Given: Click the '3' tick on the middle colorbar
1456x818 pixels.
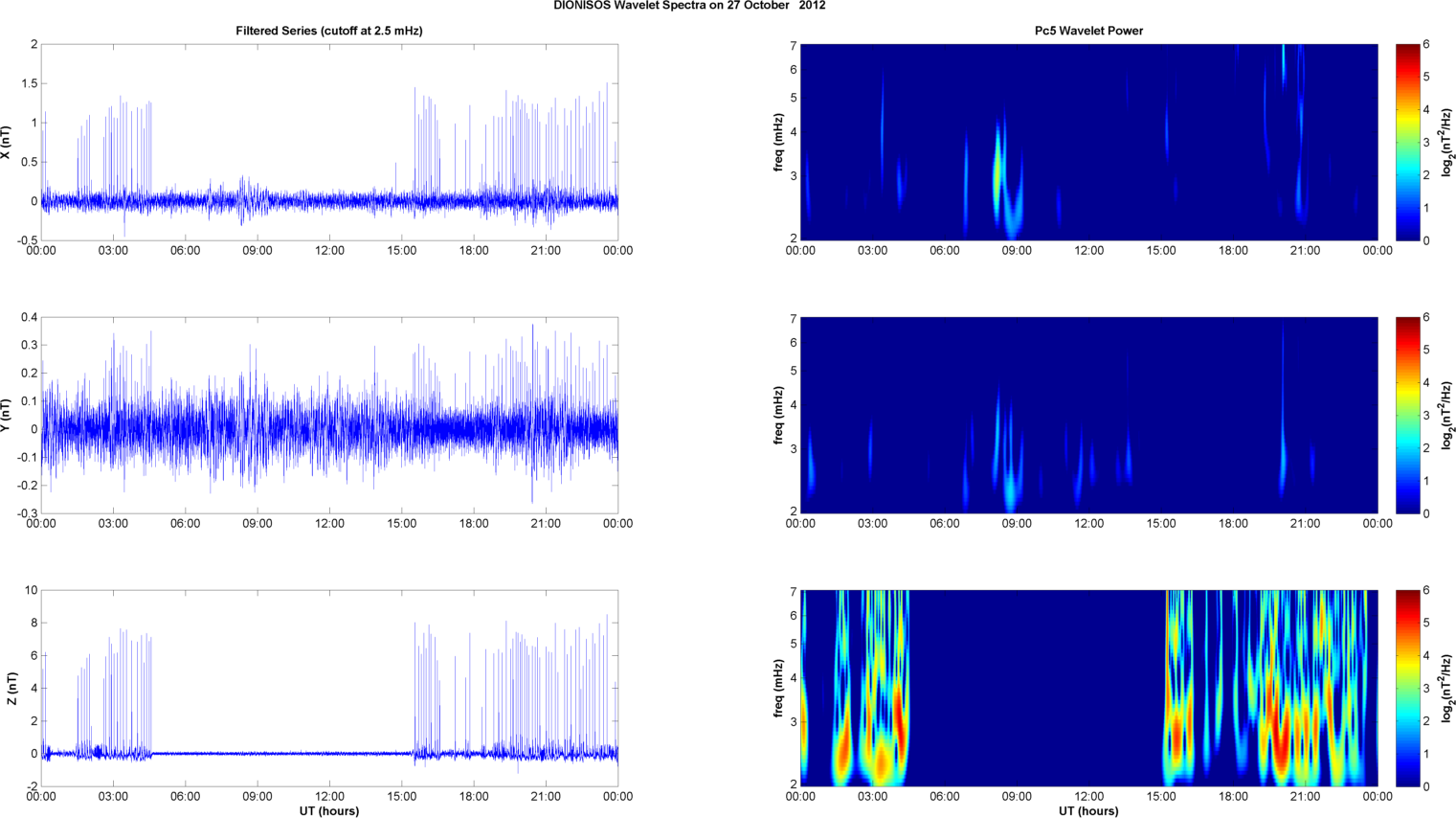Looking at the screenshot, I should coord(1426,416).
